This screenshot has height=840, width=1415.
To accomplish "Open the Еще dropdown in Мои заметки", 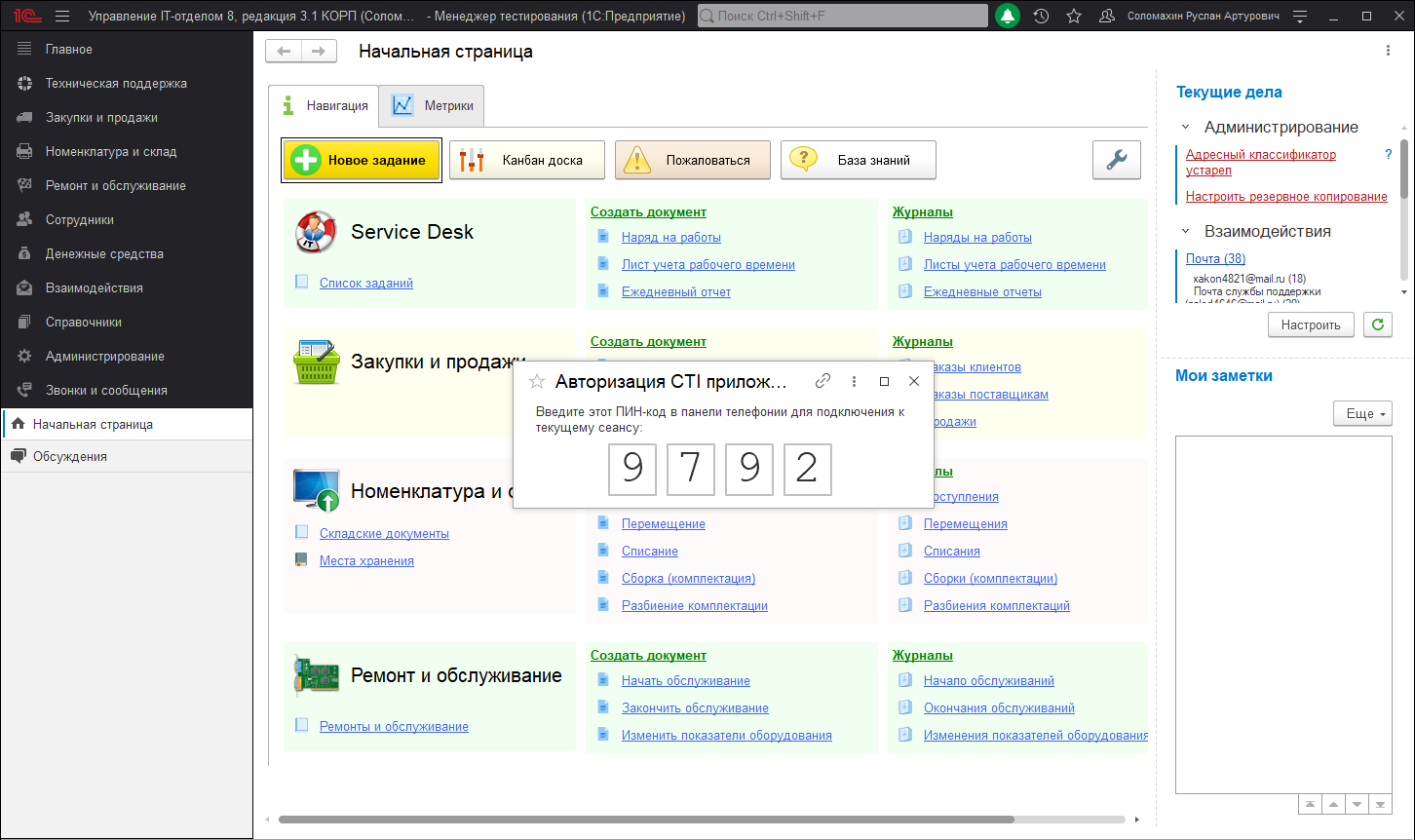I will [1361, 413].
